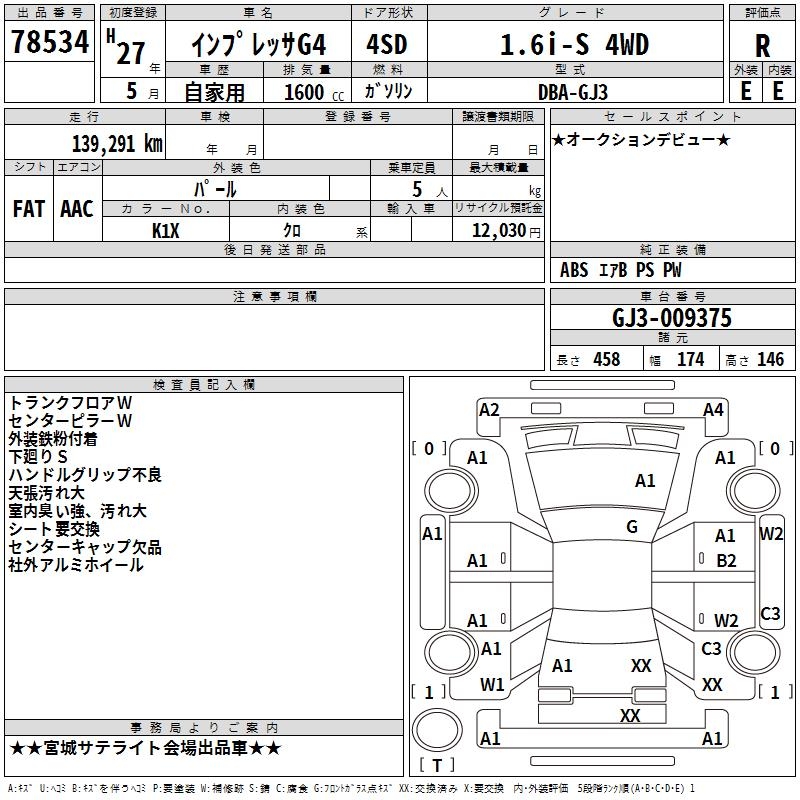Click lot number 78534
Viewport: 800px width, 800px height.
click(49, 41)
